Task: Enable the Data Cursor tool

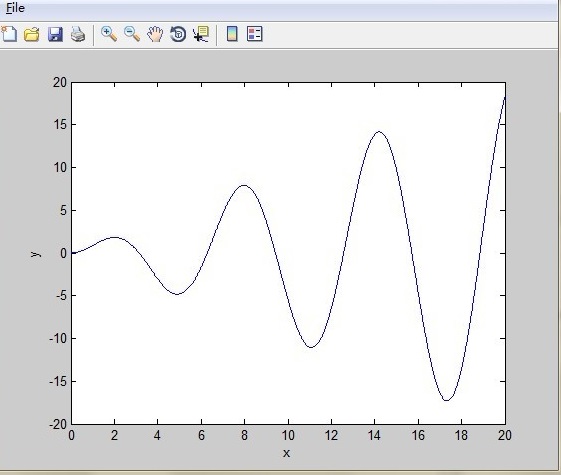Action: [x=201, y=34]
